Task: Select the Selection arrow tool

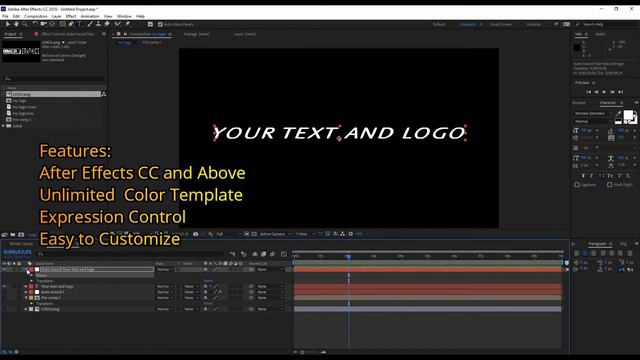Action: tap(7, 24)
